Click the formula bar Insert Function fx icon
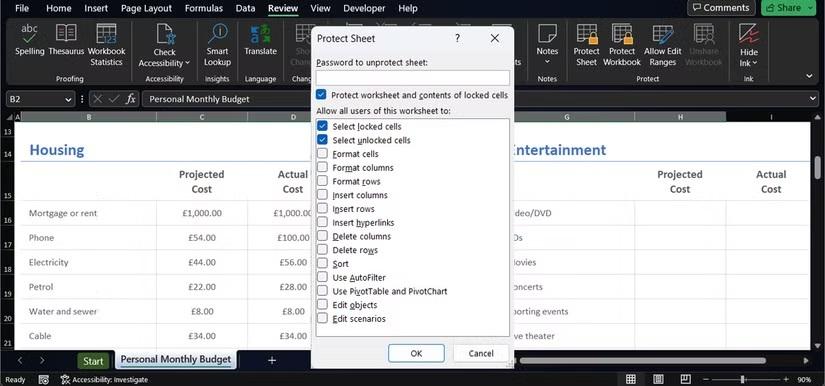 point(130,99)
